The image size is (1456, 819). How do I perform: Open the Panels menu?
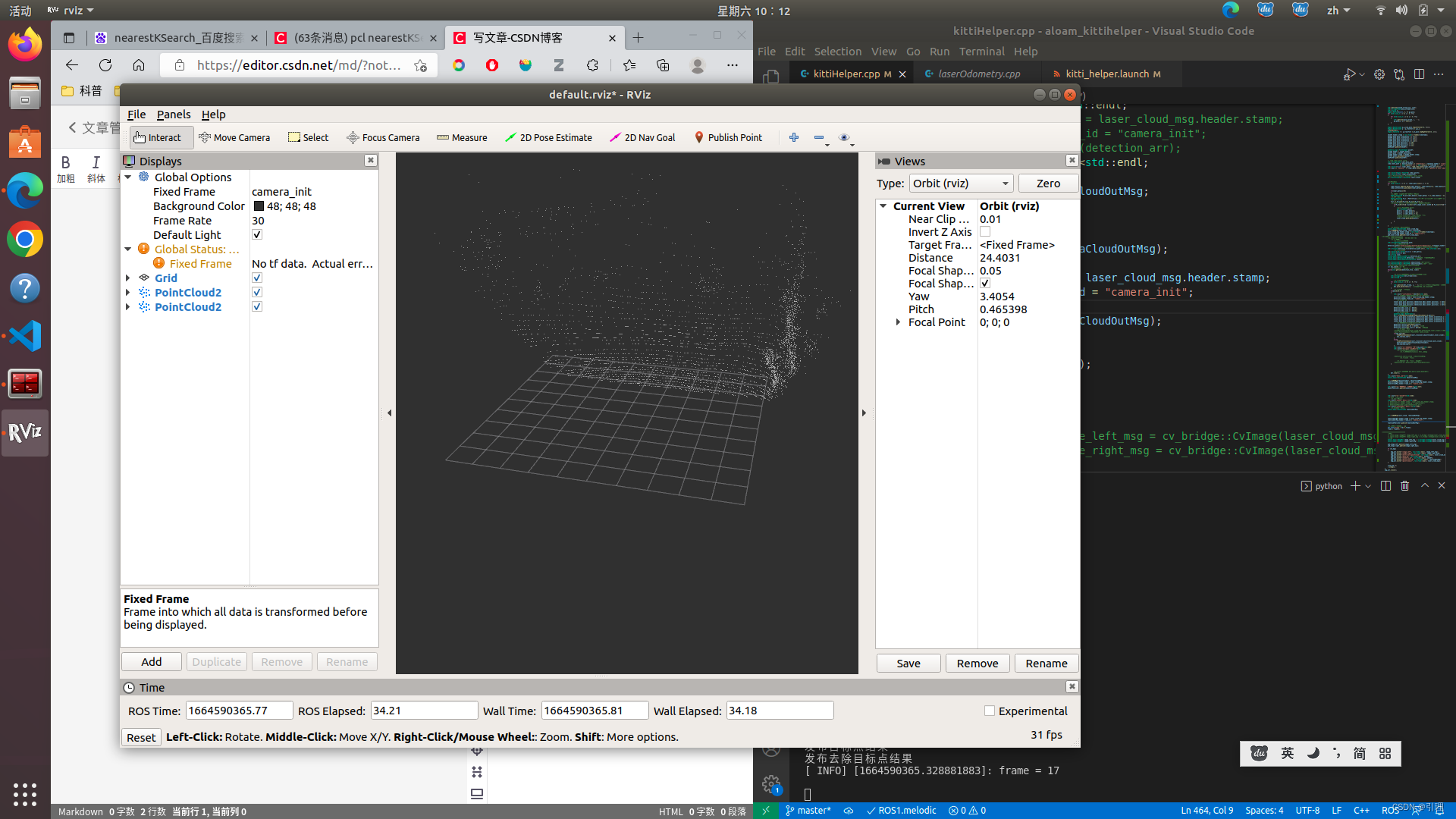coord(174,115)
